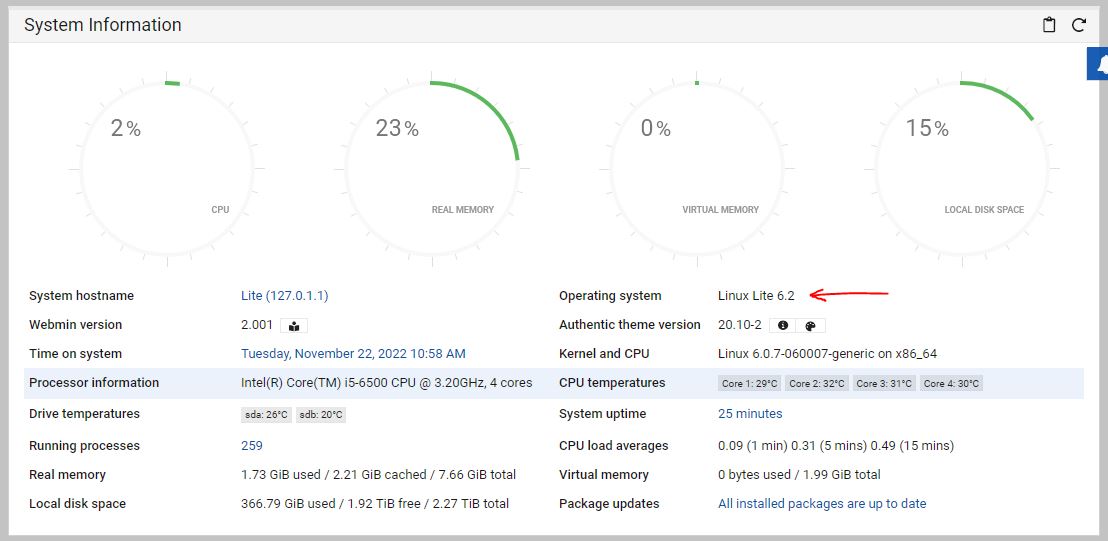Screen dimensions: 1108x541
Task: Click the info icon beside theme version
Action: (783, 325)
